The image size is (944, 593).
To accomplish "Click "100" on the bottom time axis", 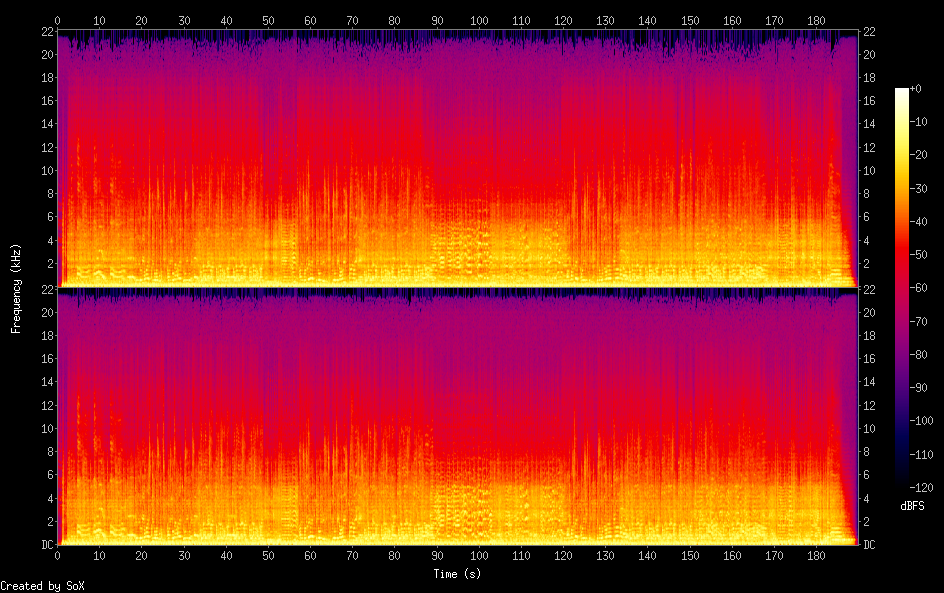I will pos(479,556).
